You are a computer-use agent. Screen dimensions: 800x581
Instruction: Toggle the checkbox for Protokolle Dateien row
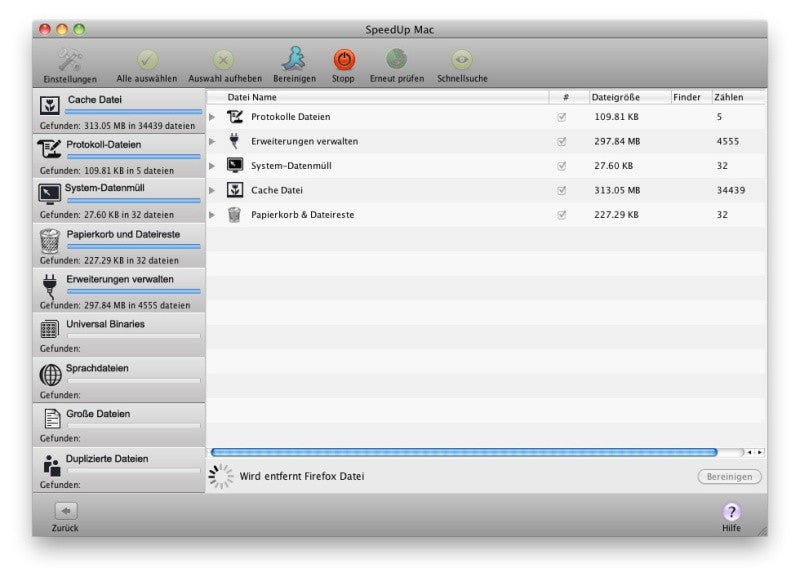[562, 117]
